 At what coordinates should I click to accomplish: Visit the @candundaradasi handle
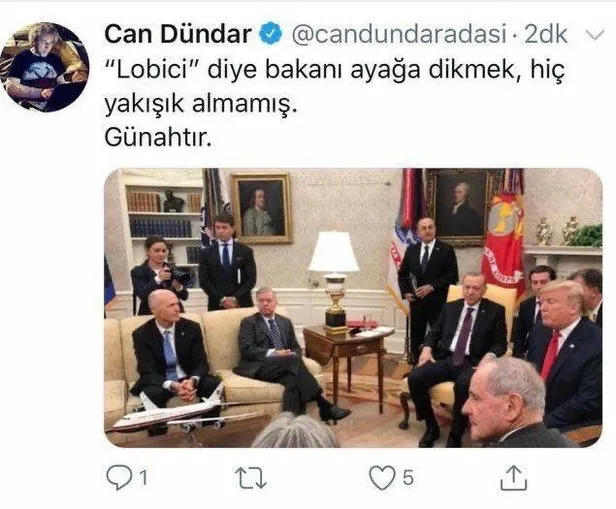click(x=399, y=34)
